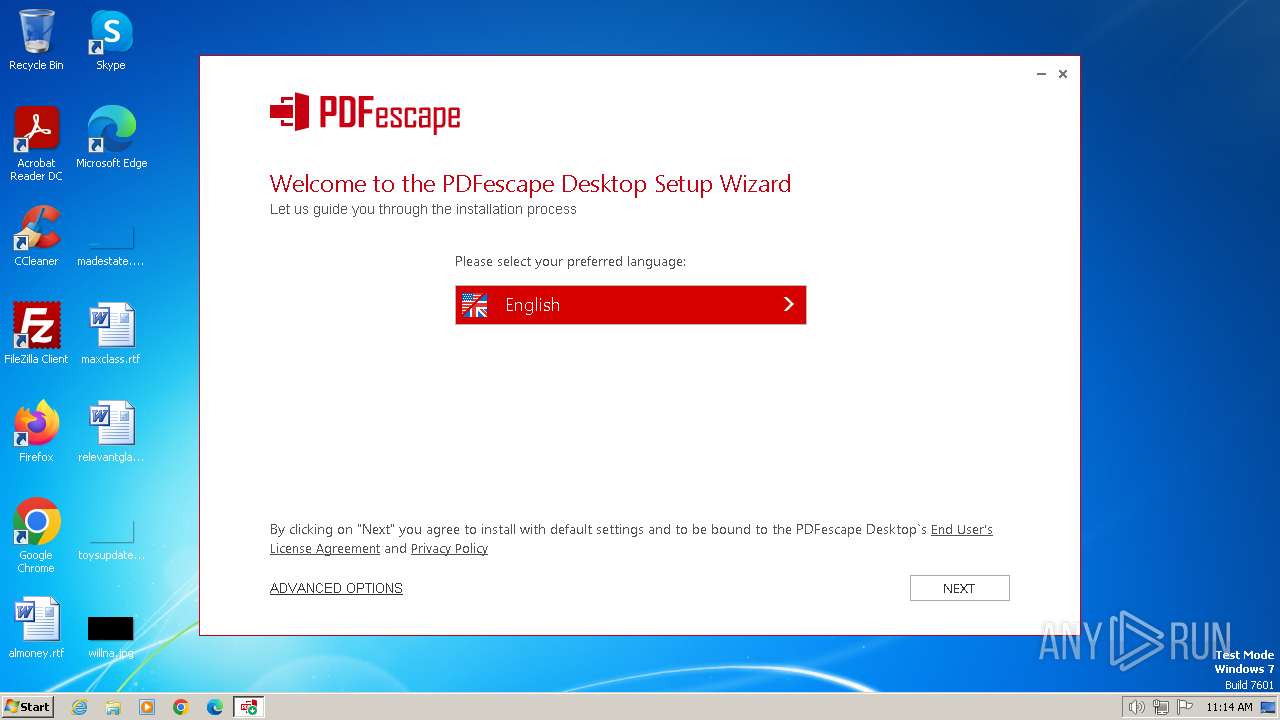The image size is (1280, 720).
Task: Select the Skype desktop shortcut
Action: pos(111,40)
